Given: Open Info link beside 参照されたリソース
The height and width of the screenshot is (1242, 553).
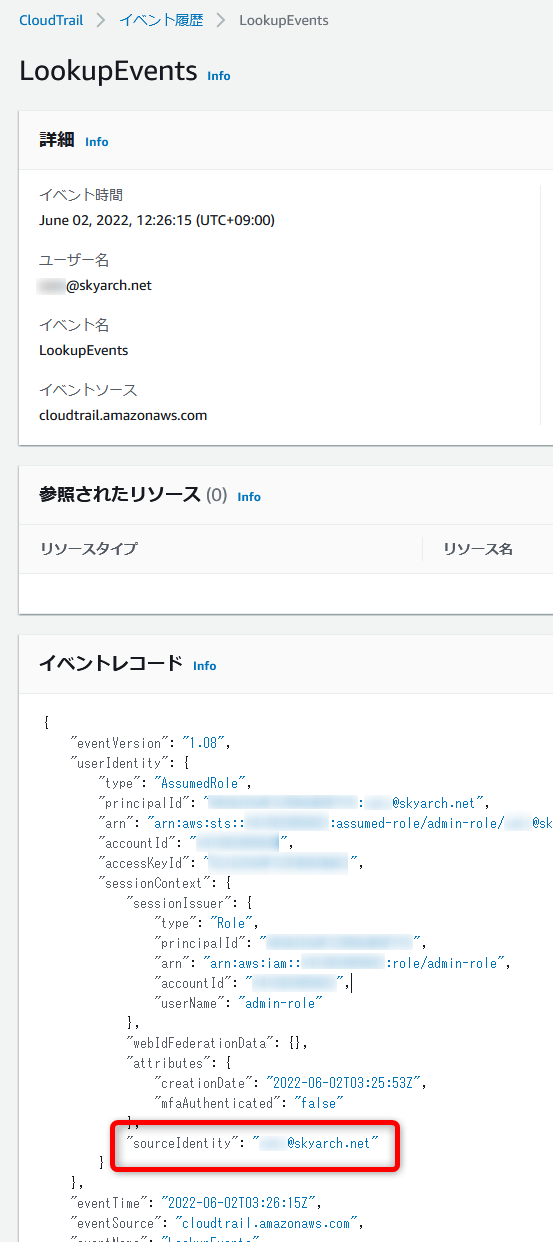Looking at the screenshot, I should [x=249, y=497].
